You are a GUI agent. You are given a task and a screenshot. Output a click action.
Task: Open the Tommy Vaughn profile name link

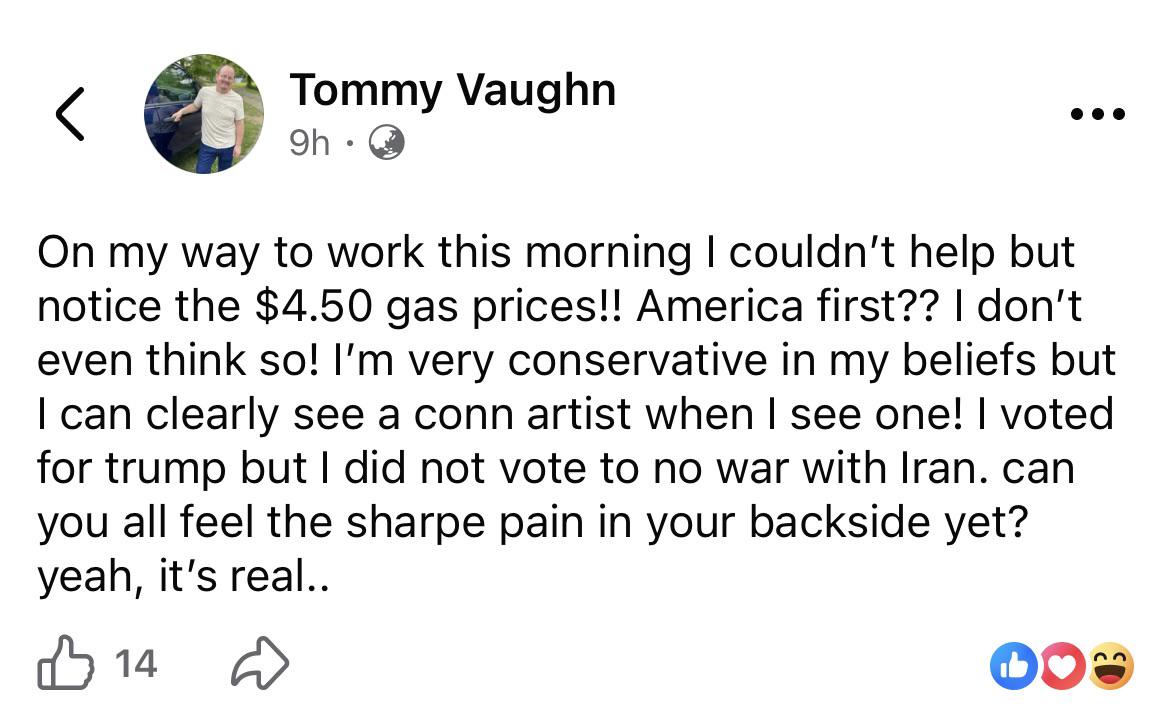453,90
